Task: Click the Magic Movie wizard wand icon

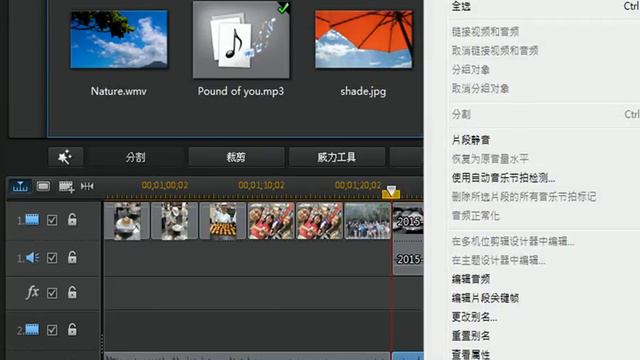Action: (65, 157)
